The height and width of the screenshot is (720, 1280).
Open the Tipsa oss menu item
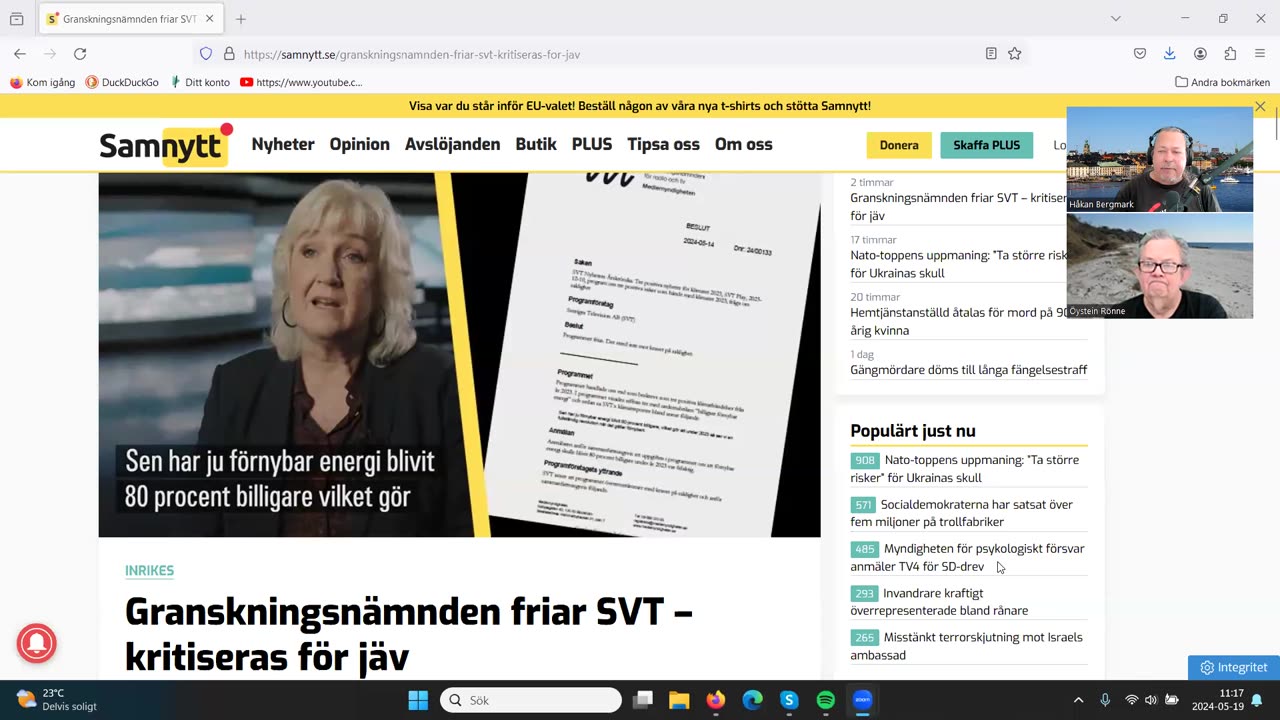point(663,144)
